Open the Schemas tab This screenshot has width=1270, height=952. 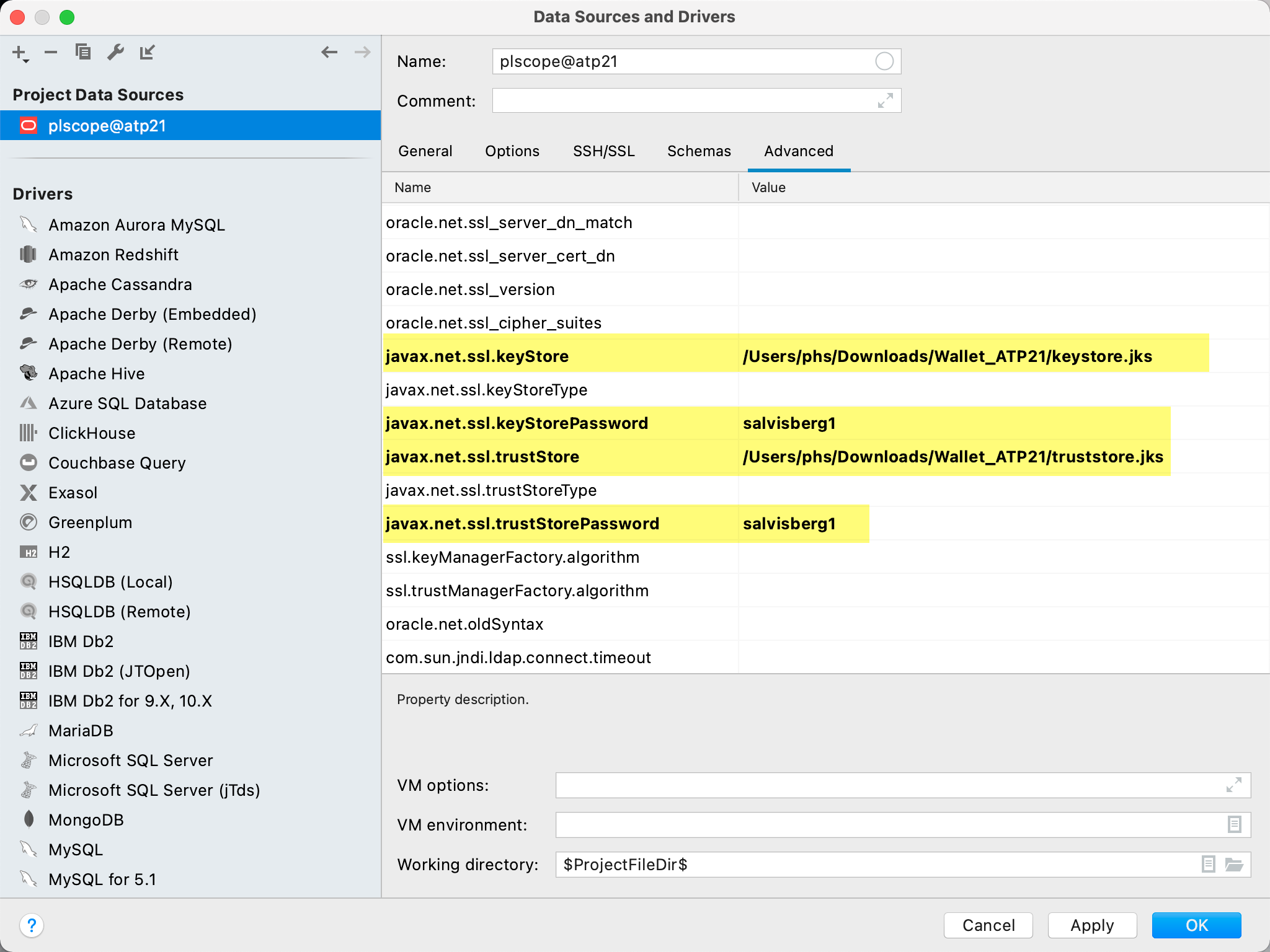pos(699,151)
